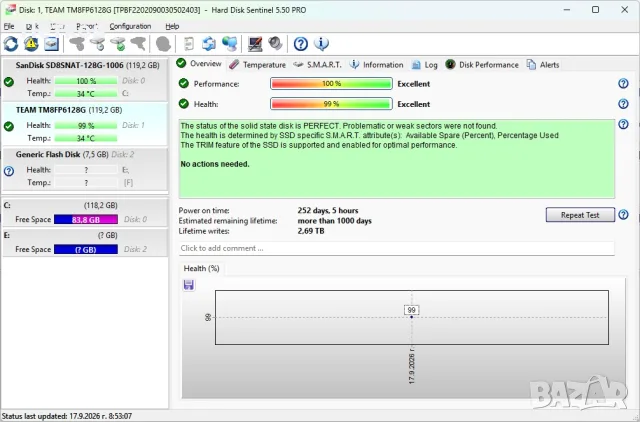Click the gray round blob toolbar icon
Image resolution: width=640 pixels, height=422 pixels.
tap(163, 44)
